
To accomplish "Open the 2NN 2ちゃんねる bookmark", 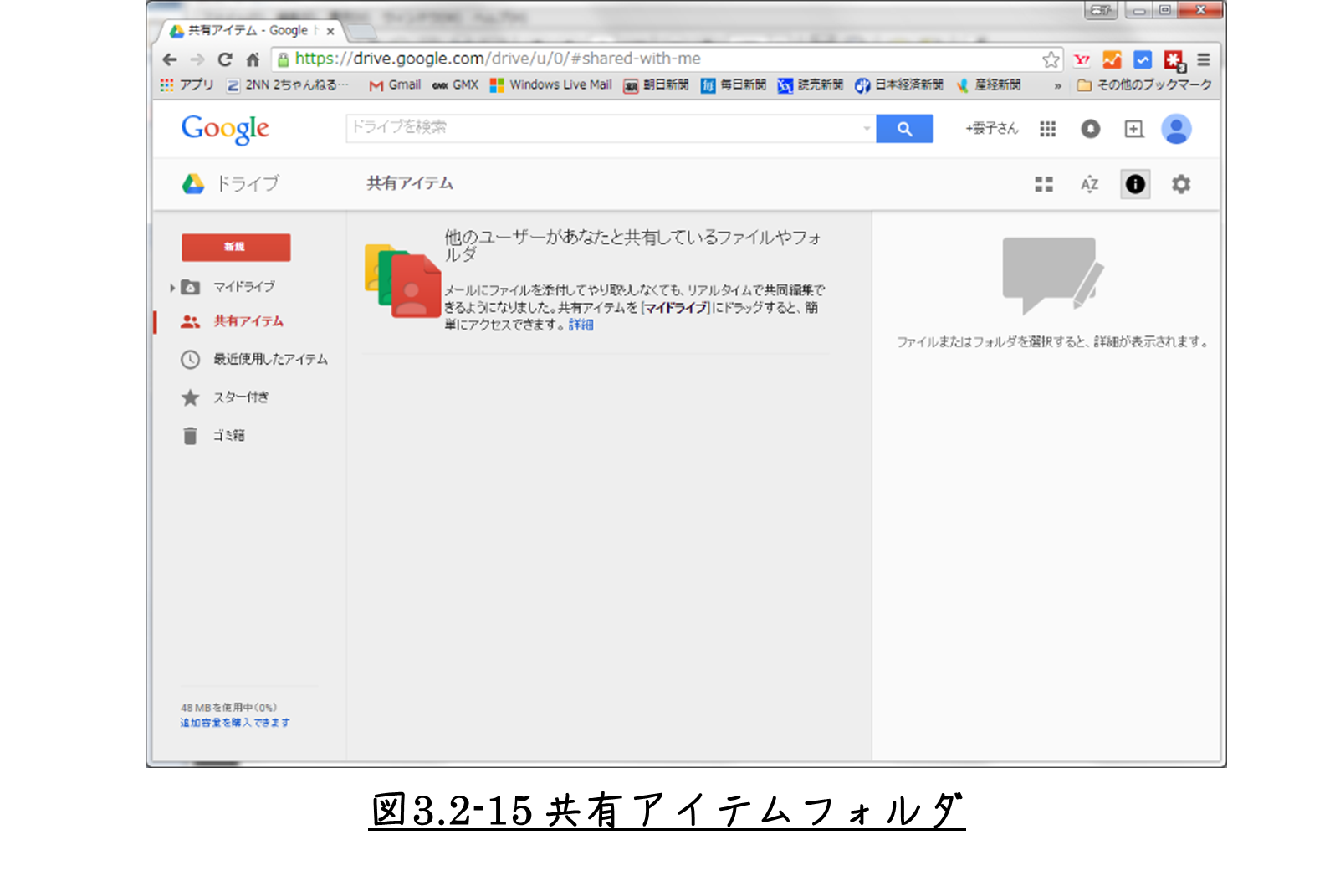I will (288, 84).
